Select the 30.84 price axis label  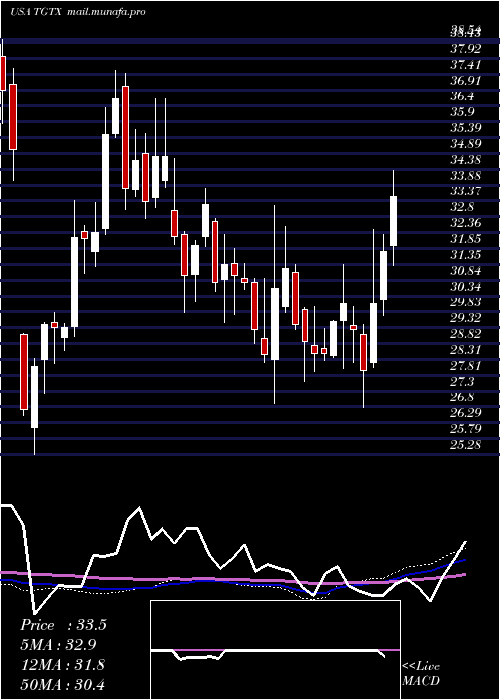coord(466,271)
